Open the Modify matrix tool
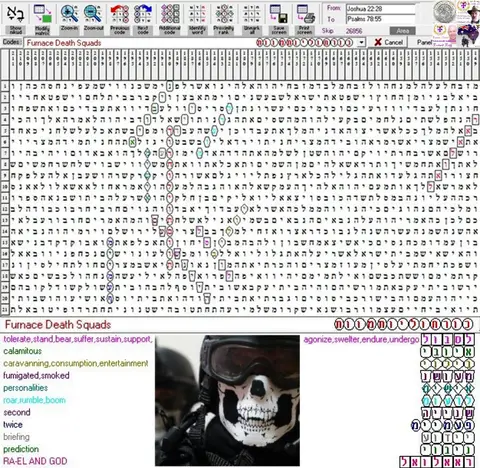This screenshot has width=480, height=468. pyautogui.click(x=42, y=14)
